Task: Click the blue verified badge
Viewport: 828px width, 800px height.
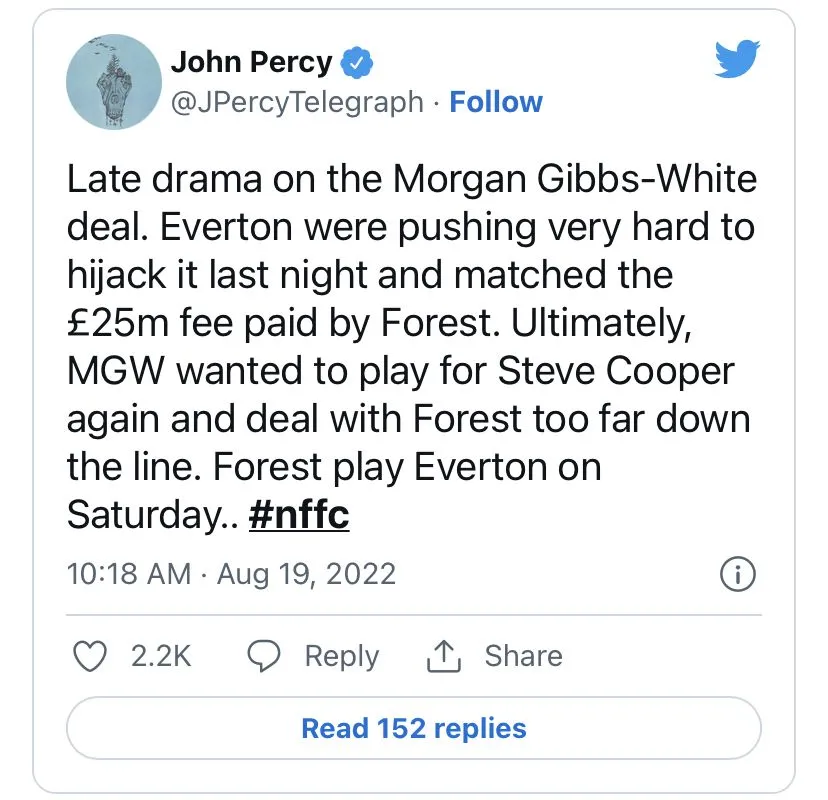Action: 357,63
